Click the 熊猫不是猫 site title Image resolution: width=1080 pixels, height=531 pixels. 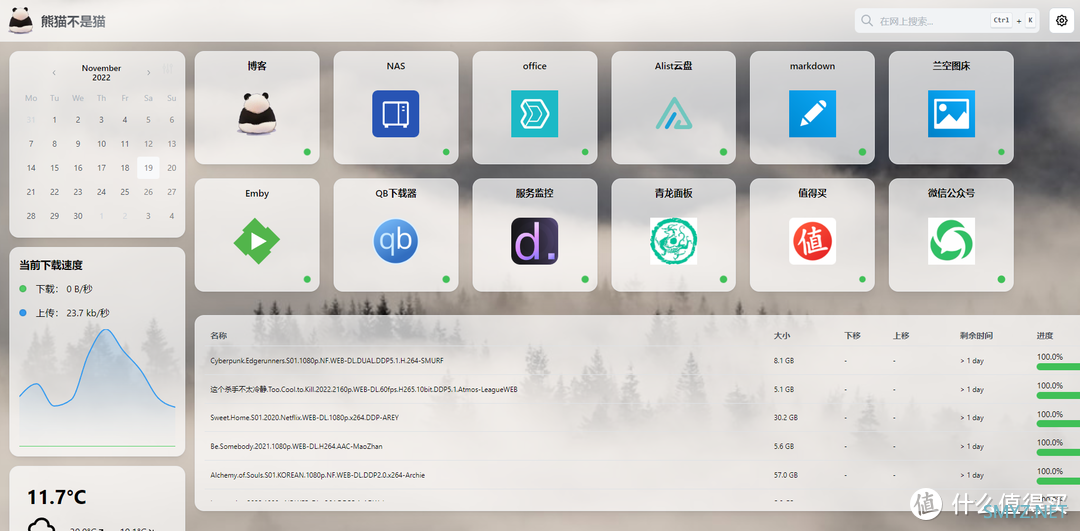coord(73,21)
